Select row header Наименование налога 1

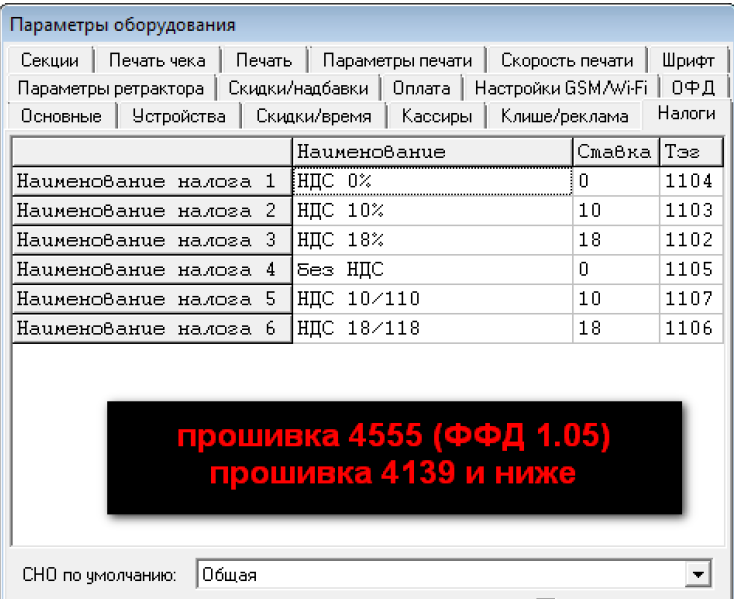click(152, 181)
